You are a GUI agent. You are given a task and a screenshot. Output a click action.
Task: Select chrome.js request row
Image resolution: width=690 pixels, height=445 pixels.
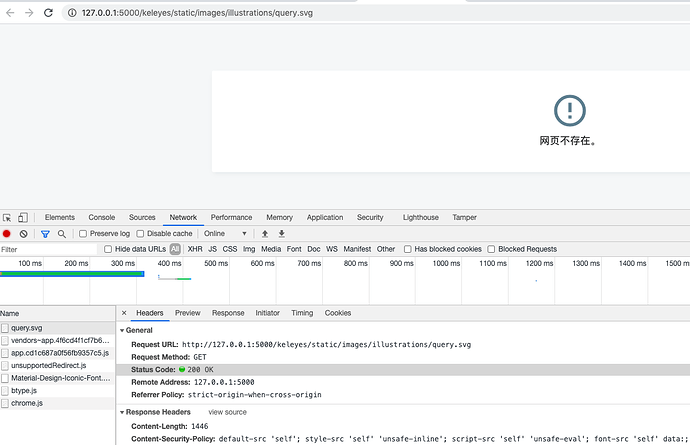pos(57,403)
